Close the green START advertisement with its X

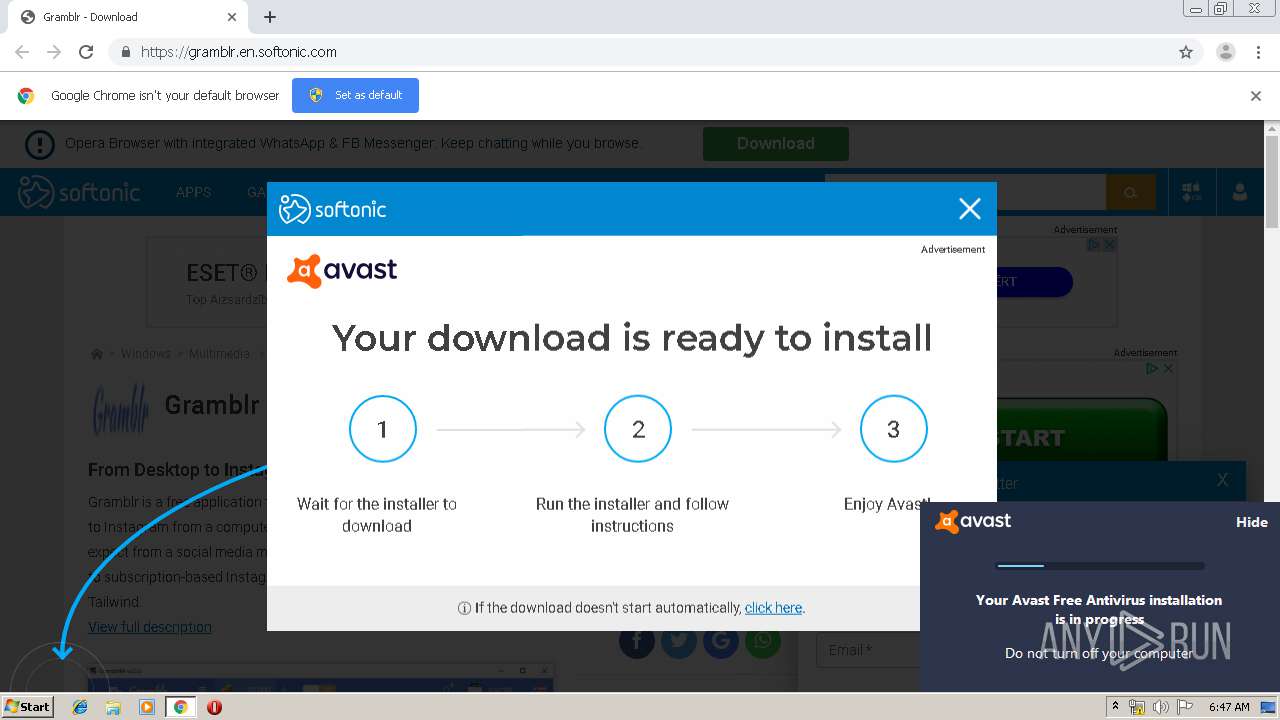pyautogui.click(x=1167, y=368)
